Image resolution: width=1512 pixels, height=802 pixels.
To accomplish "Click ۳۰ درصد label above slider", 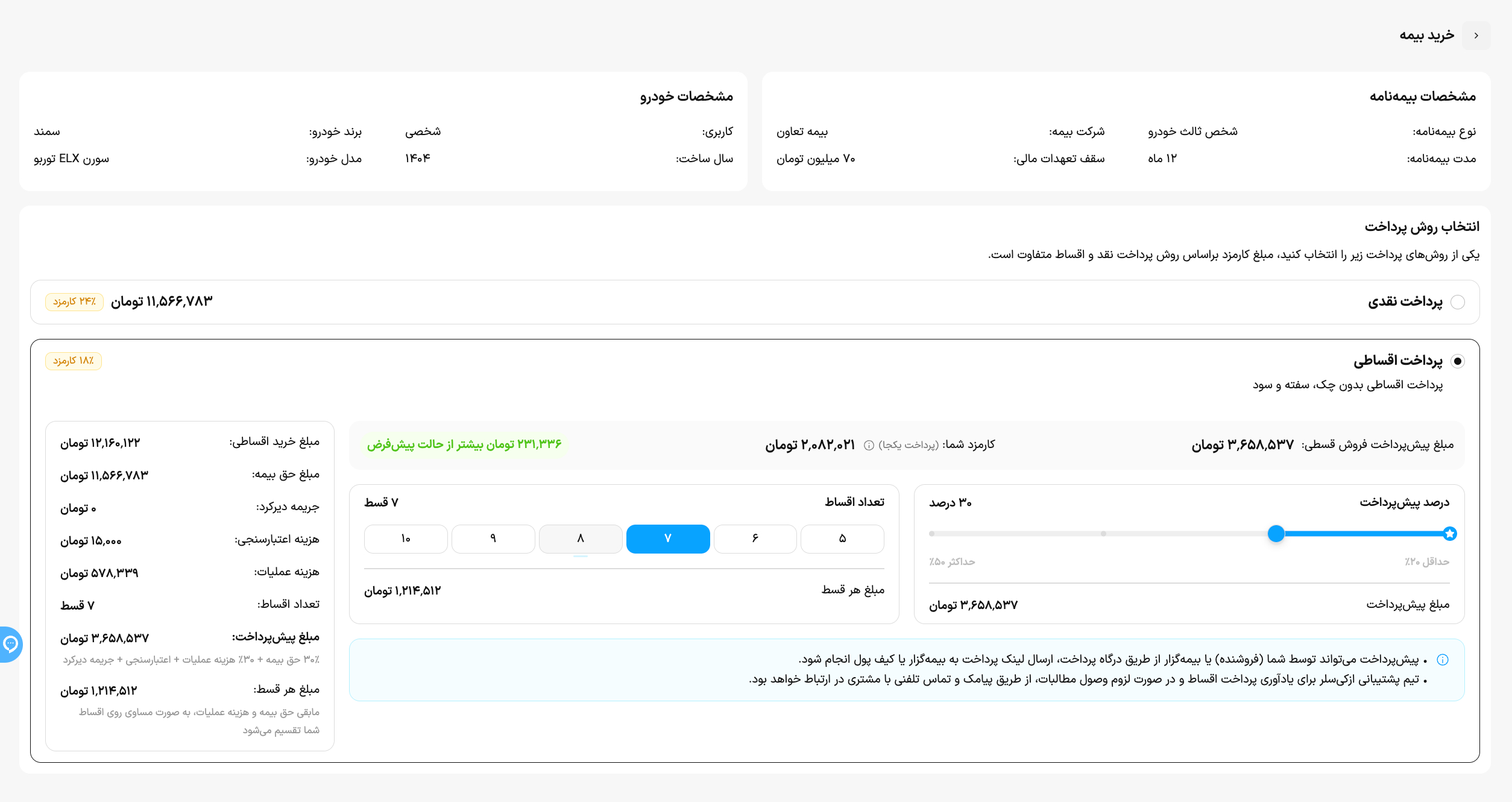I will 950,503.
